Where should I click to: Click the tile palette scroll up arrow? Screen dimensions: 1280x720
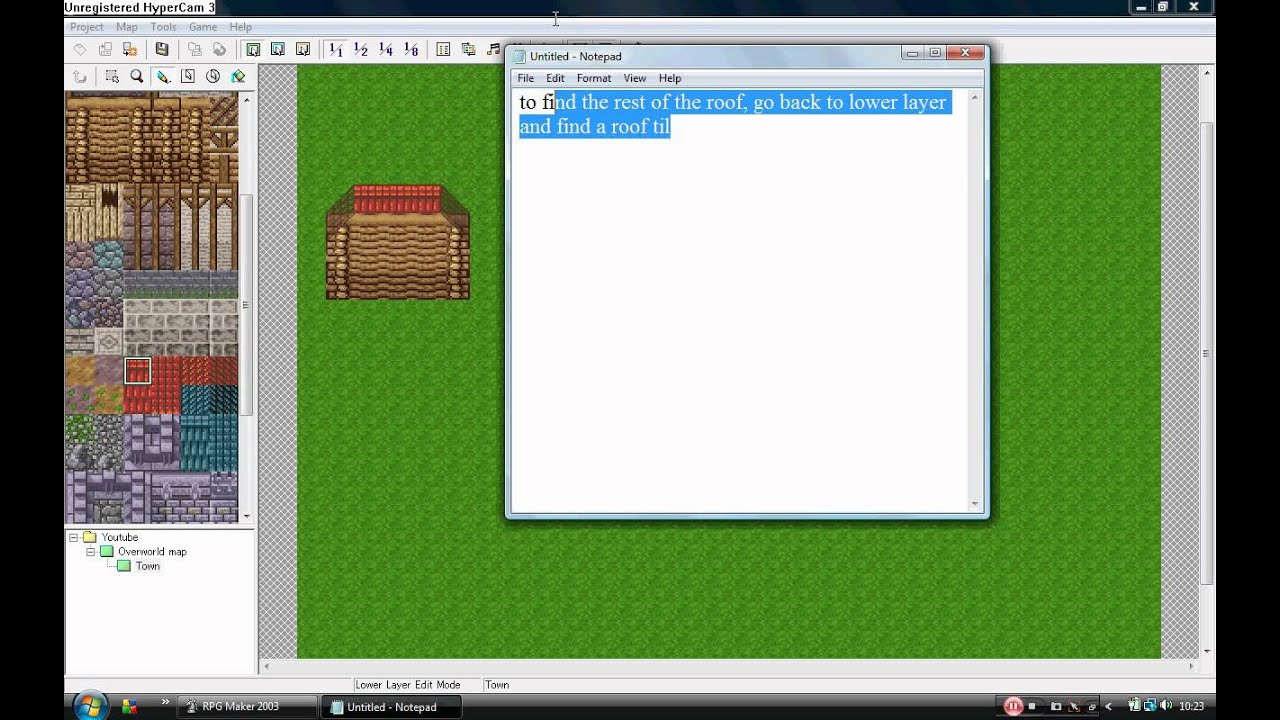click(x=246, y=98)
